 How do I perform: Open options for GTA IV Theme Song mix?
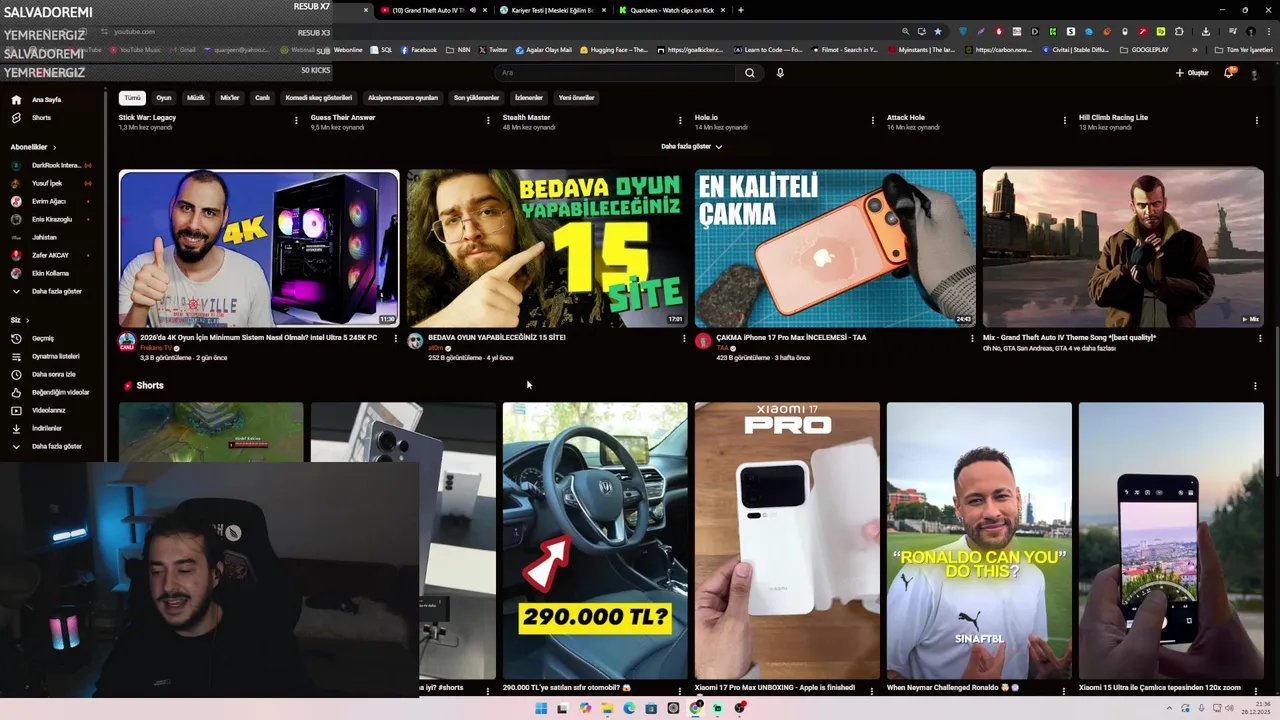(1260, 338)
